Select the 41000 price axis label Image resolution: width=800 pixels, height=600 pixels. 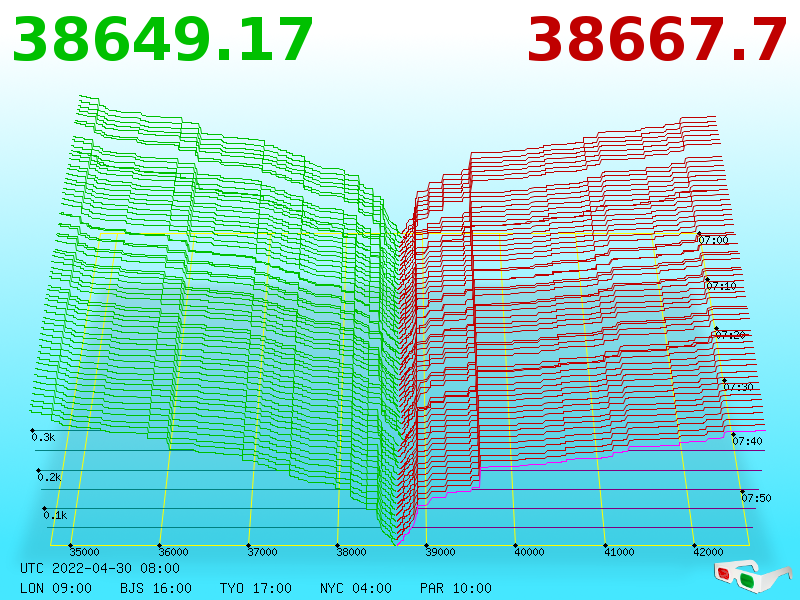(x=619, y=552)
